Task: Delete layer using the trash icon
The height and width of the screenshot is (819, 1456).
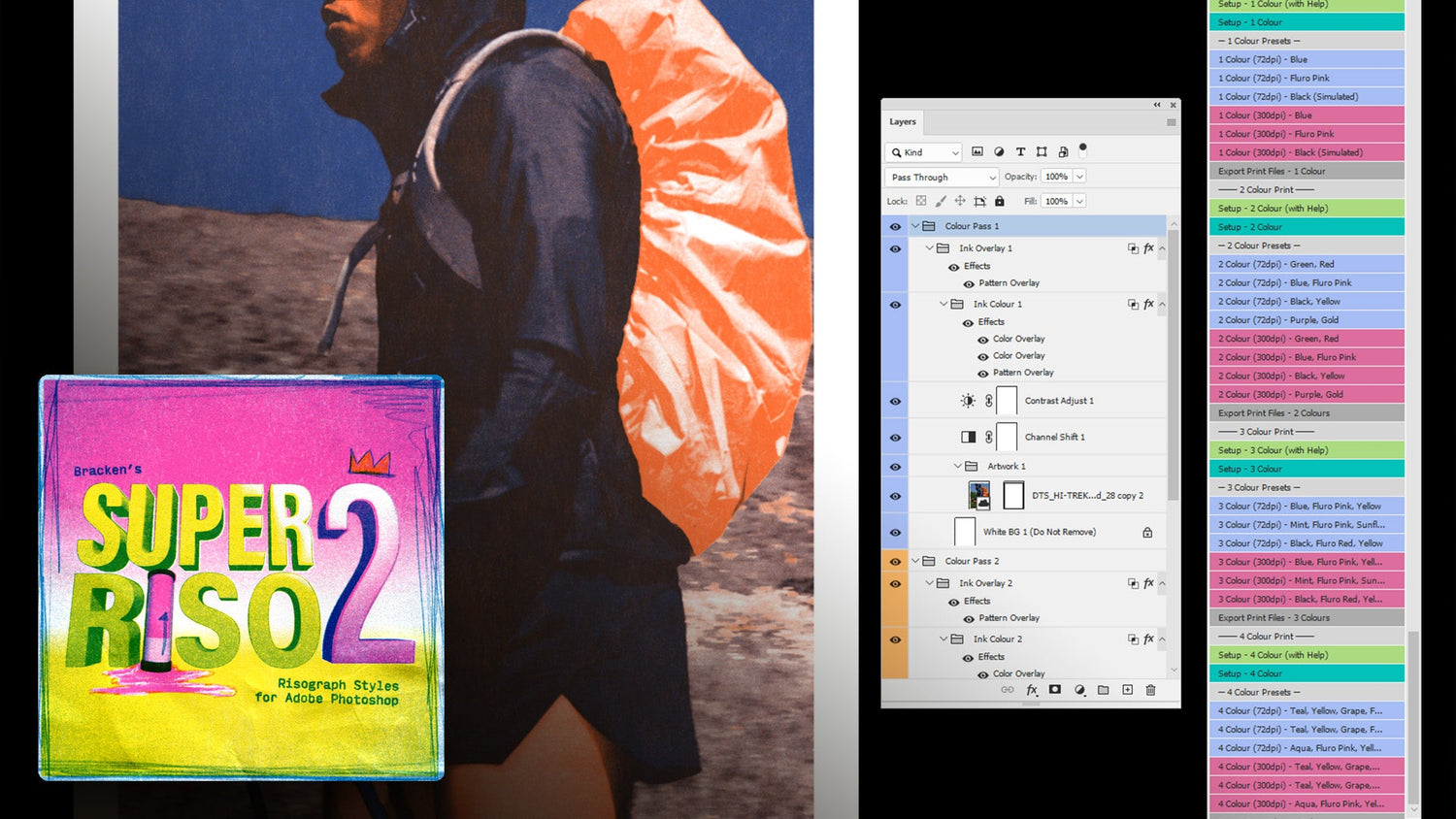Action: click(x=1150, y=690)
